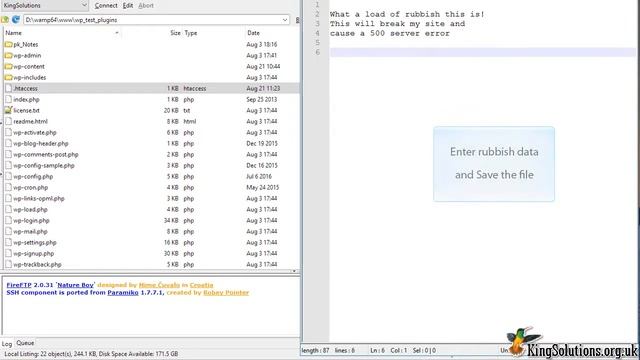Select the wp-settings.php file
Screen dimensions: 640x360
pyautogui.click(x=35, y=243)
